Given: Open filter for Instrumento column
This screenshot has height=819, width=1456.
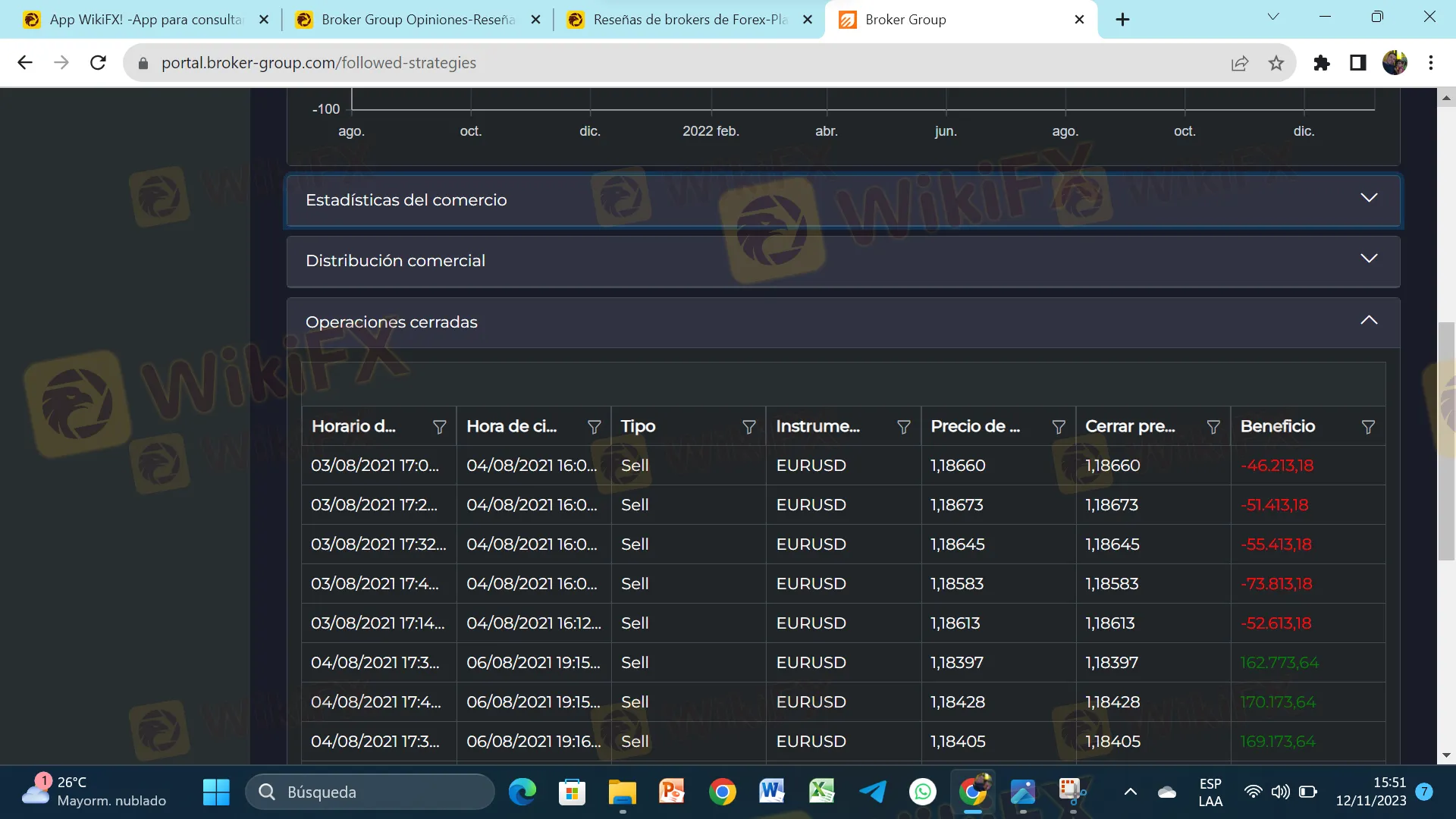Looking at the screenshot, I should point(903,427).
